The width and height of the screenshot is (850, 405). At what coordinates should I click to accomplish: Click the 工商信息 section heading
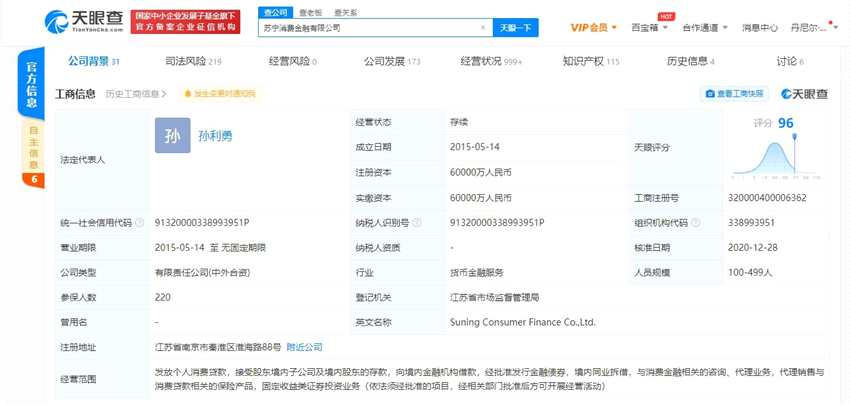[75, 94]
